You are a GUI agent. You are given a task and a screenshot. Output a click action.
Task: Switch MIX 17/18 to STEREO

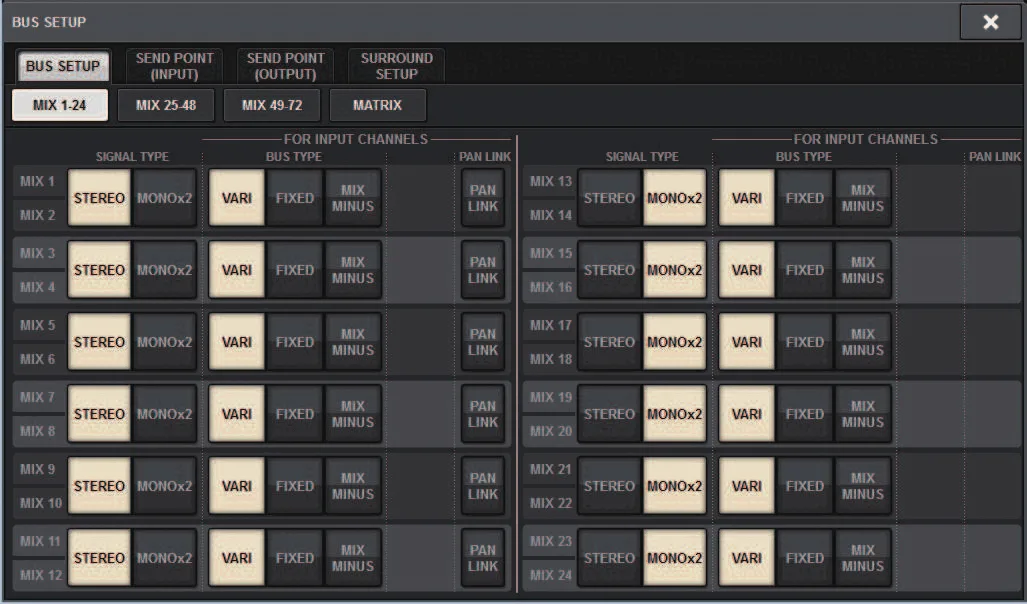pyautogui.click(x=609, y=342)
